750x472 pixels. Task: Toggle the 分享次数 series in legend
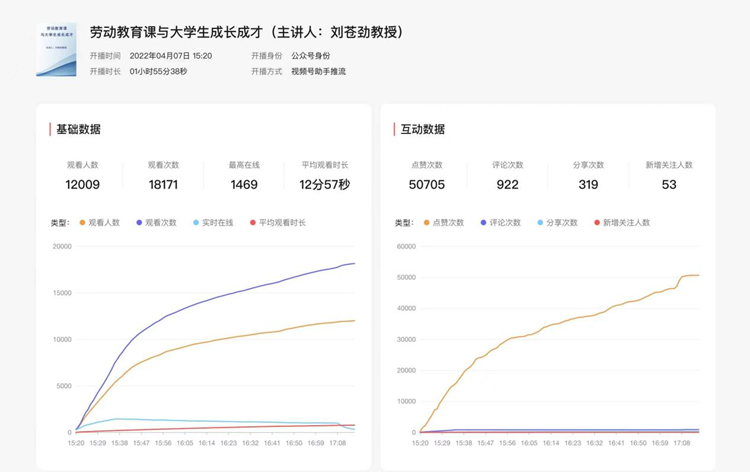(x=555, y=222)
